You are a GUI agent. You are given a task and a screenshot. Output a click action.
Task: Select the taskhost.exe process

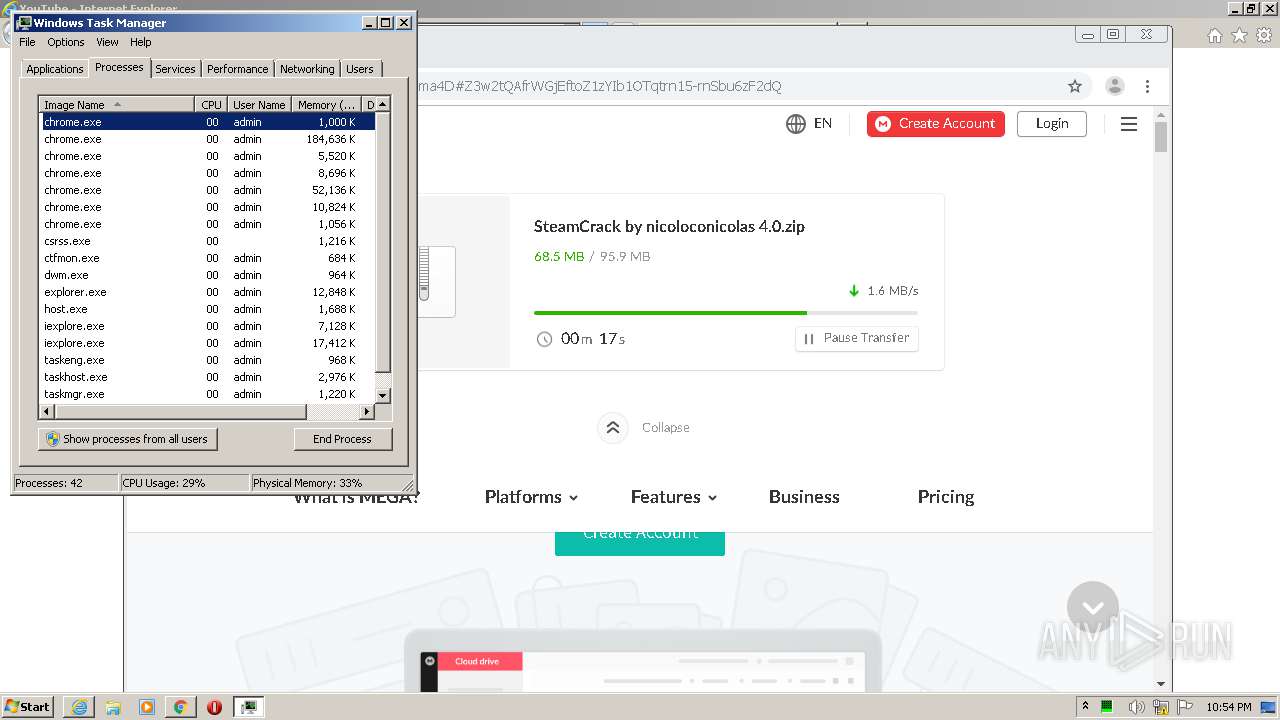click(x=208, y=377)
